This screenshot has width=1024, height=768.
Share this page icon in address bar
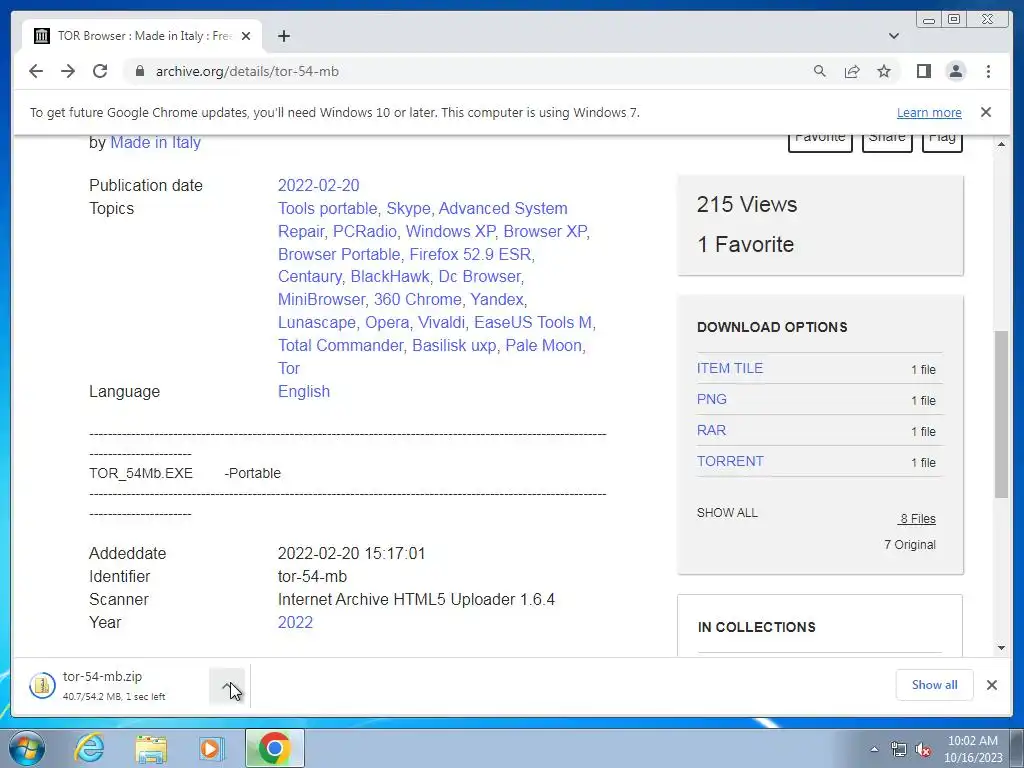(x=852, y=71)
